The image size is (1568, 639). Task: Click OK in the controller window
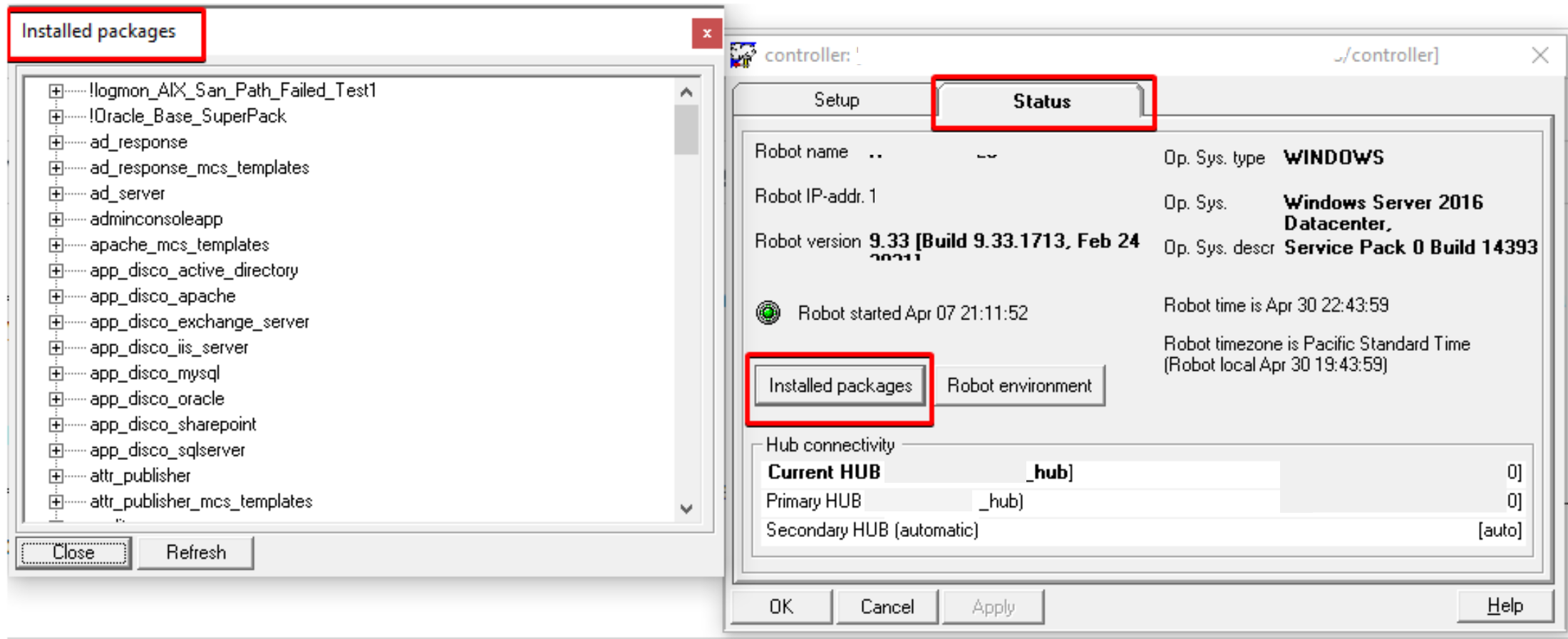coord(781,607)
